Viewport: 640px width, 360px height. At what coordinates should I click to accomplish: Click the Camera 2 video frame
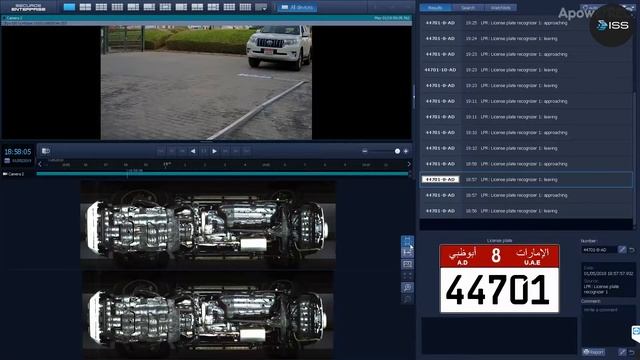(206, 83)
